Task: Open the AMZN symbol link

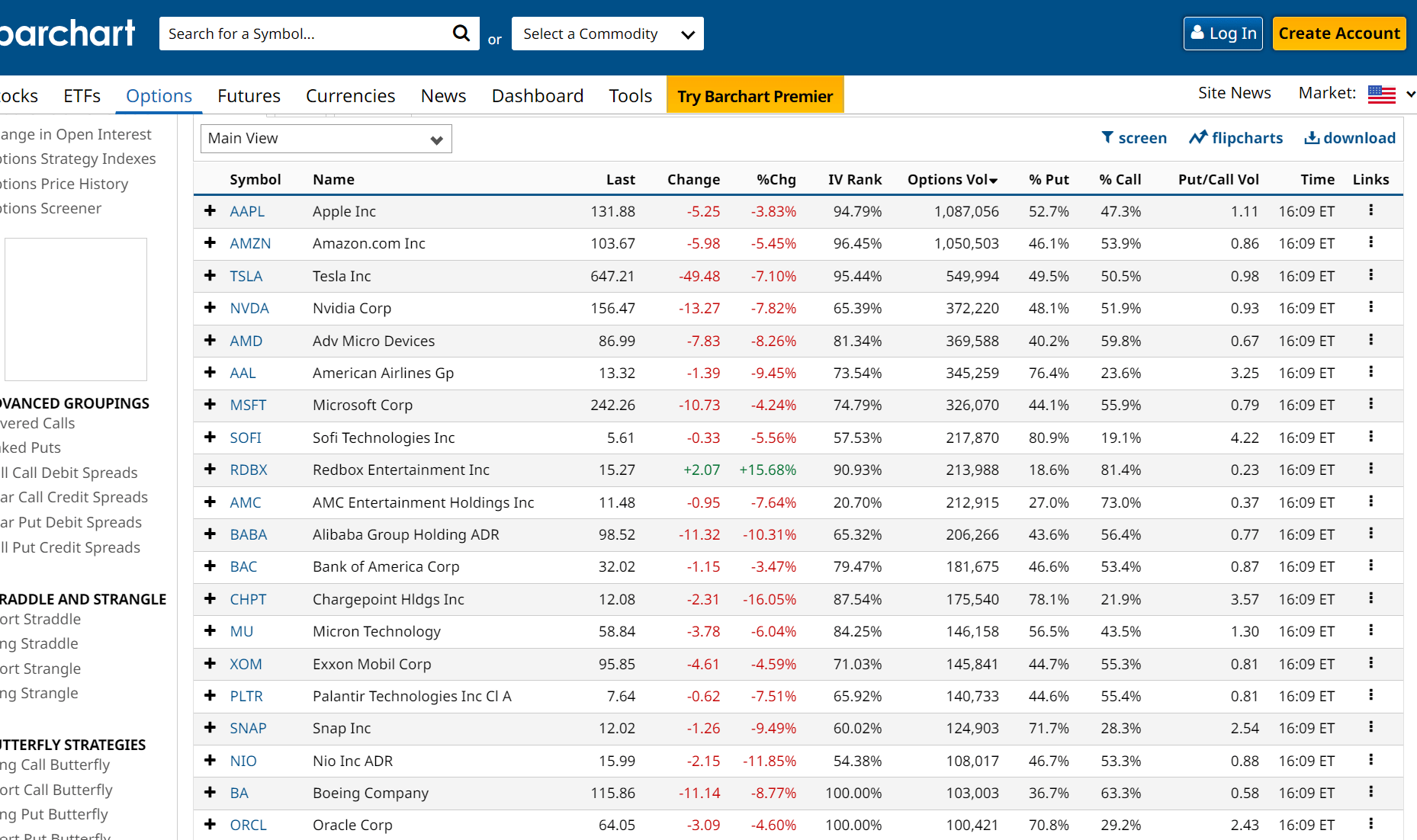Action: click(250, 243)
